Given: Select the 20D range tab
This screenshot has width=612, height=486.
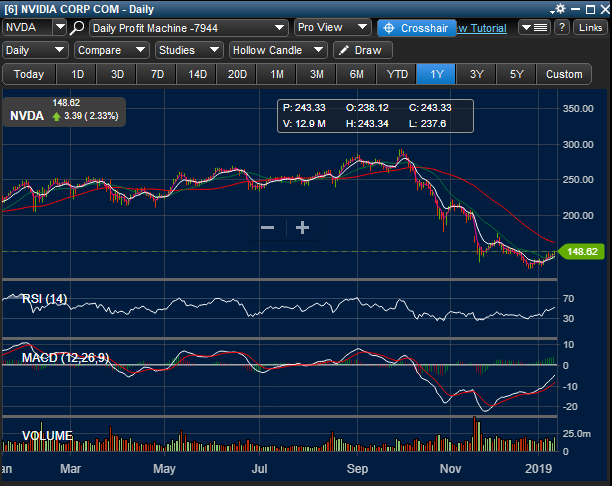Looking at the screenshot, I should pyautogui.click(x=237, y=74).
